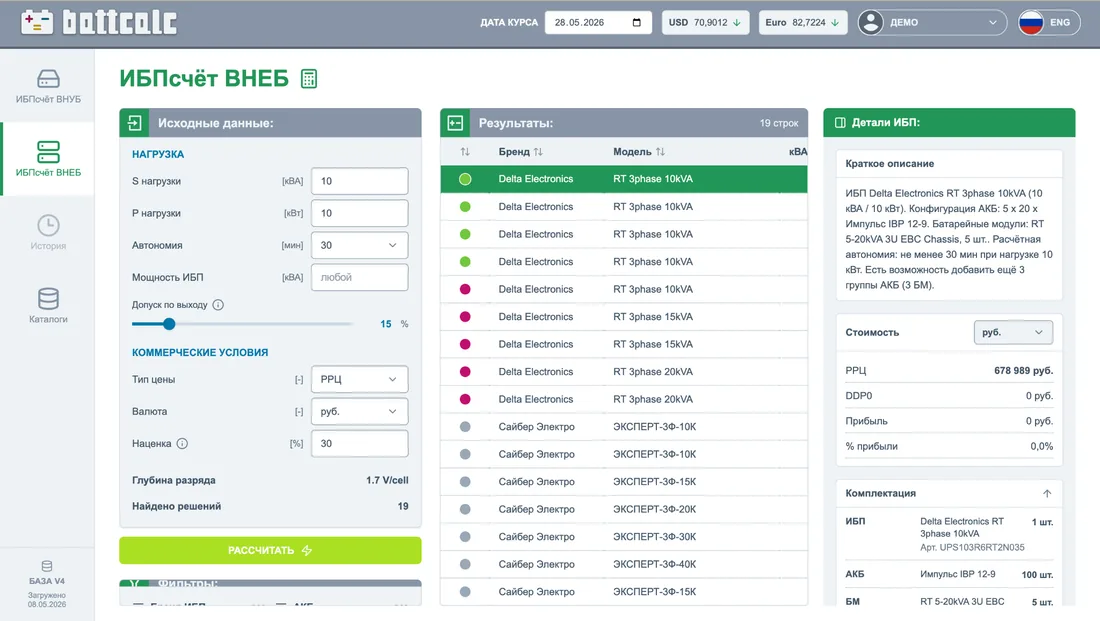Image resolution: width=1100 pixels, height=621 pixels.
Task: Sort results by the Бренд column arrows
Action: [538, 152]
